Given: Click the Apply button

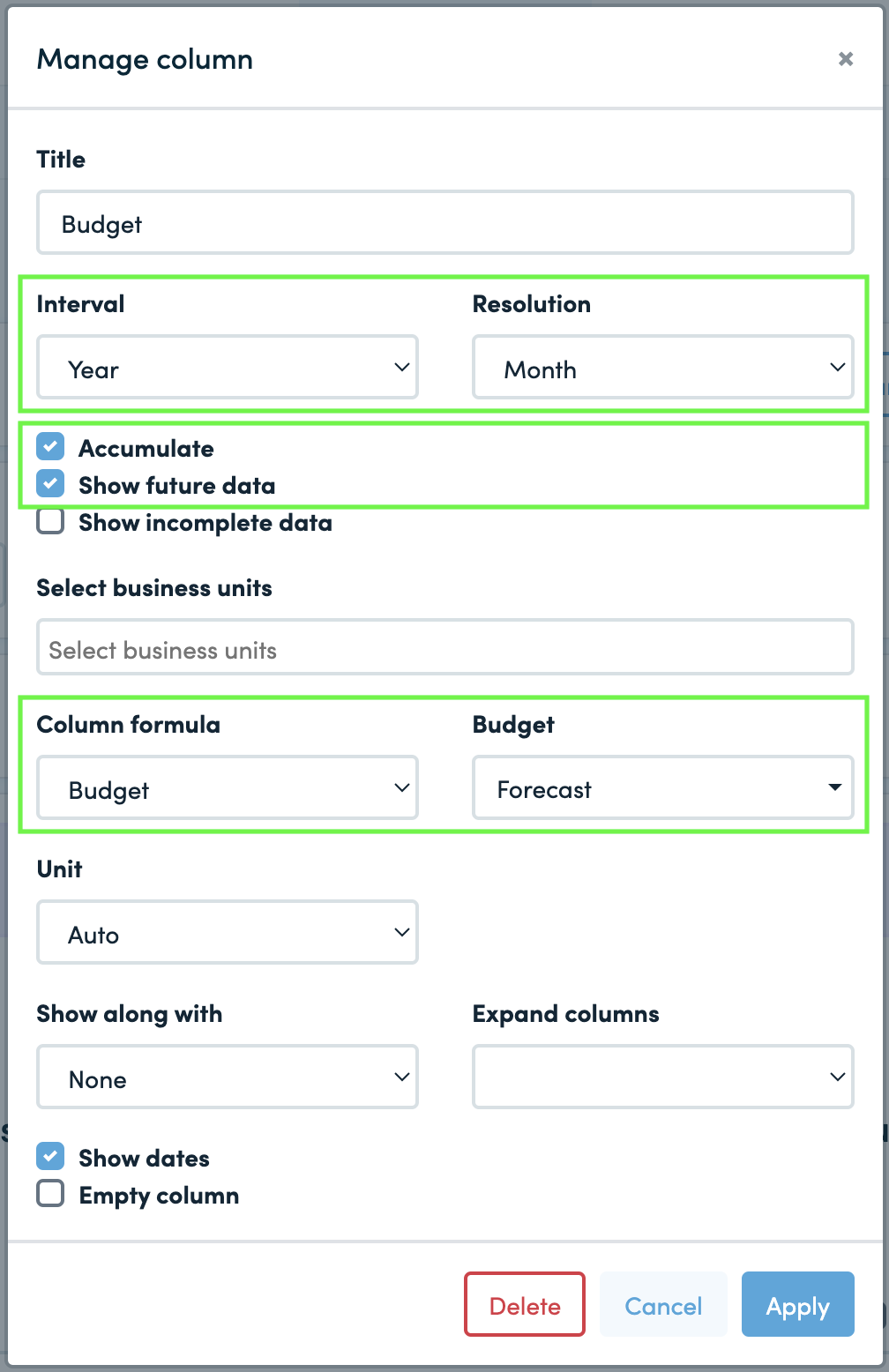Looking at the screenshot, I should coord(798,1304).
